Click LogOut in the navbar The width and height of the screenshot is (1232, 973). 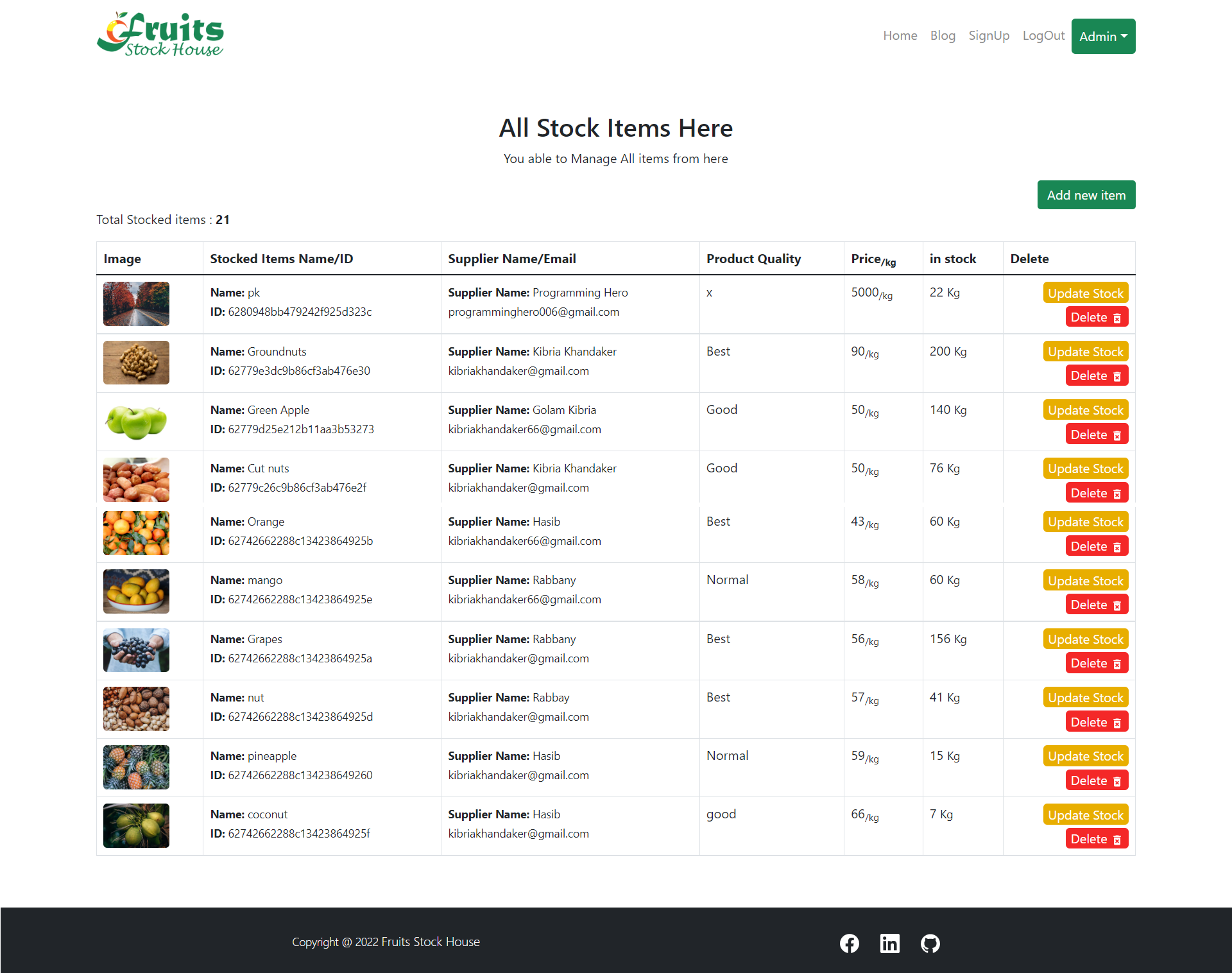tap(1043, 35)
